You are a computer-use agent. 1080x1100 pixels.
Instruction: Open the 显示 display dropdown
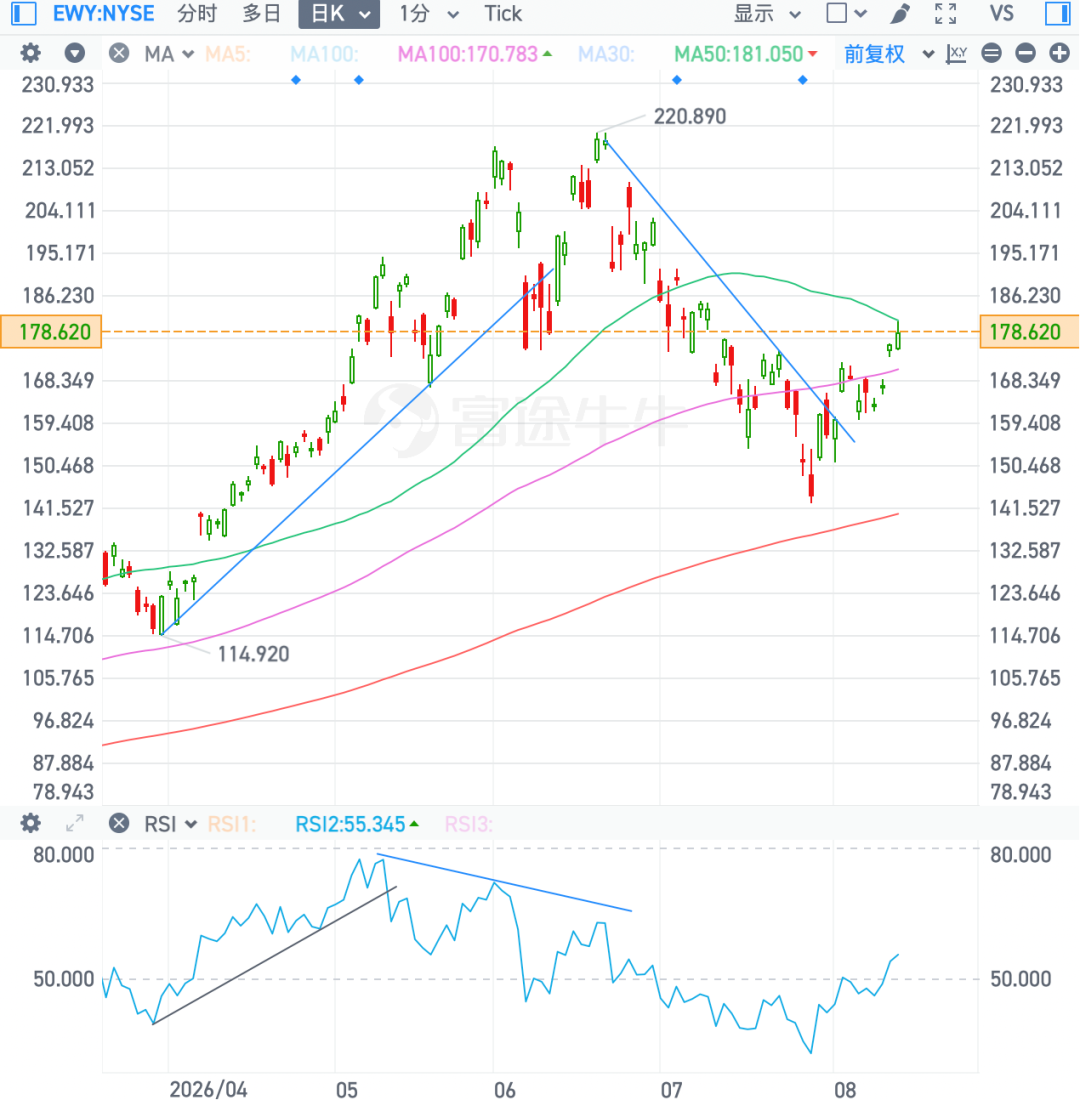click(766, 13)
